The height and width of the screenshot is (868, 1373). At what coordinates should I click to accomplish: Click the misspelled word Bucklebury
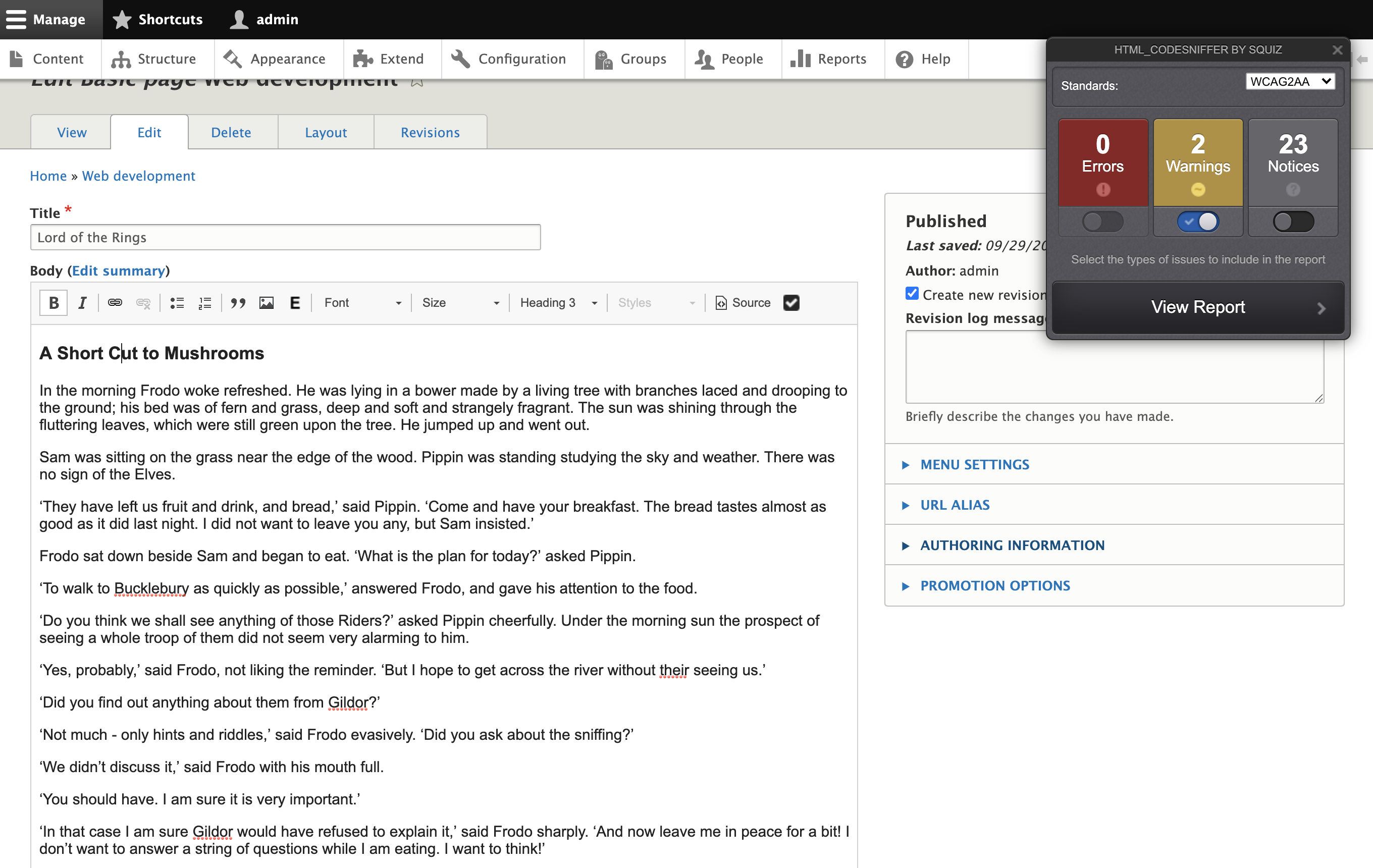151,588
